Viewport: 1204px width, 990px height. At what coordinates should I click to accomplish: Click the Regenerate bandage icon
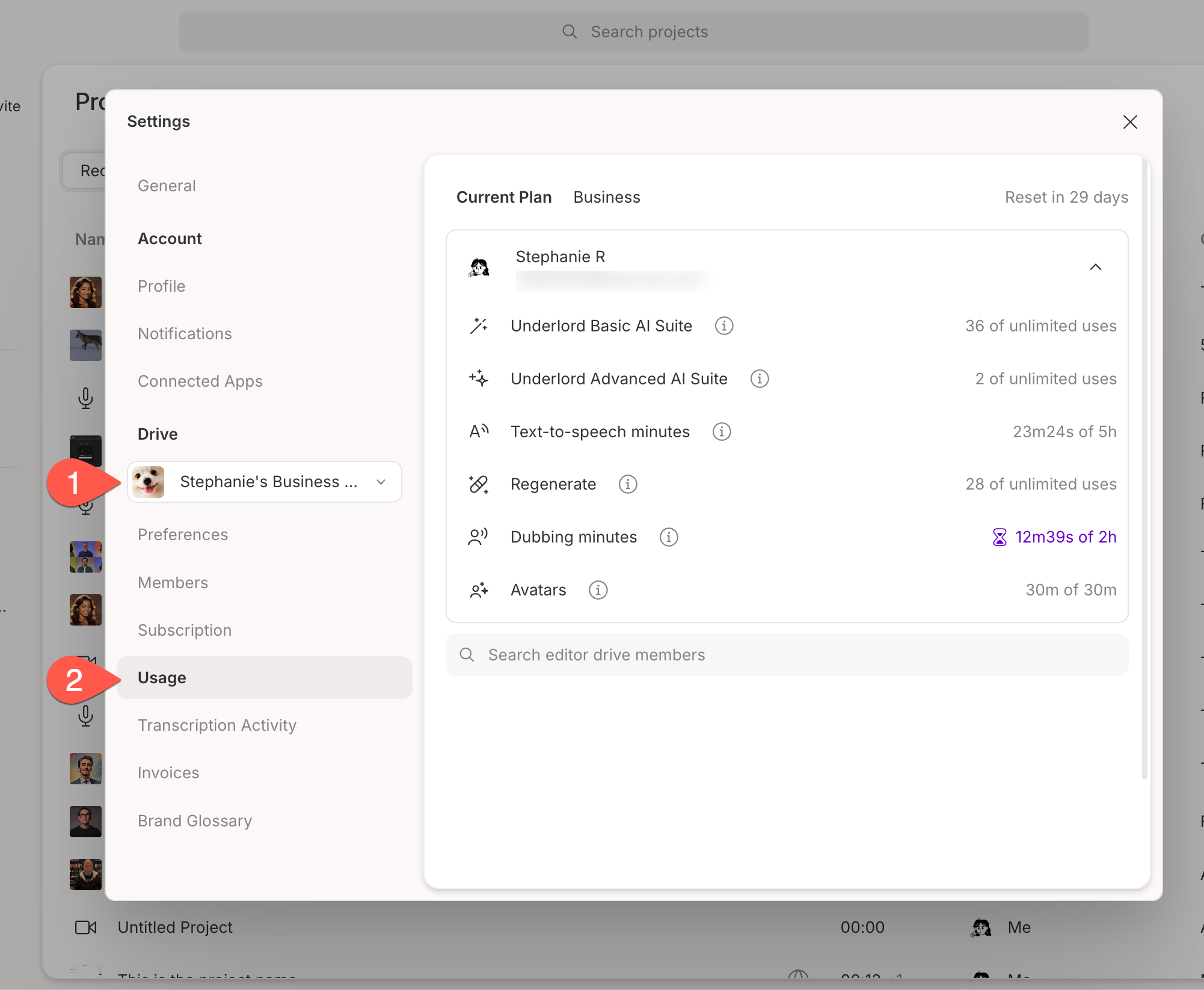coord(479,484)
